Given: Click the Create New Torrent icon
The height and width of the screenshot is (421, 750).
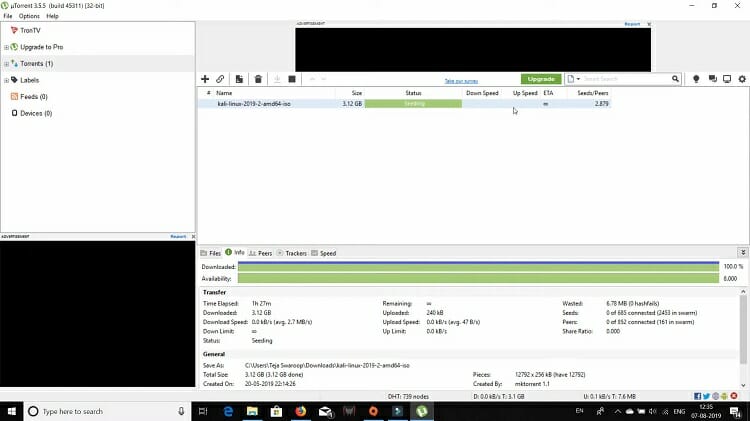Looking at the screenshot, I should 239,79.
